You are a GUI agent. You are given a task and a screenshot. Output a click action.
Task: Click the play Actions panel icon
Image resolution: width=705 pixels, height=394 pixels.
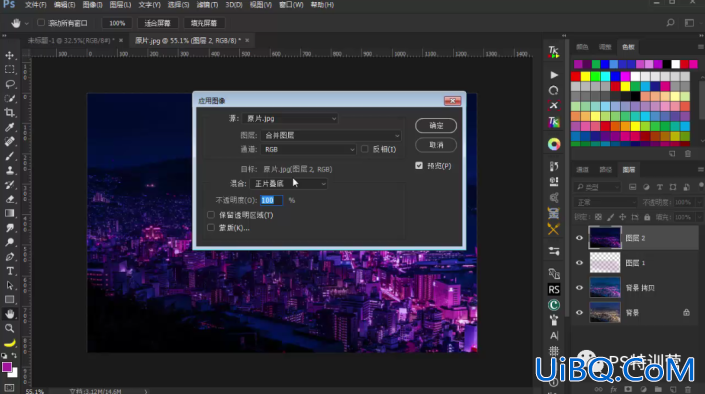554,75
